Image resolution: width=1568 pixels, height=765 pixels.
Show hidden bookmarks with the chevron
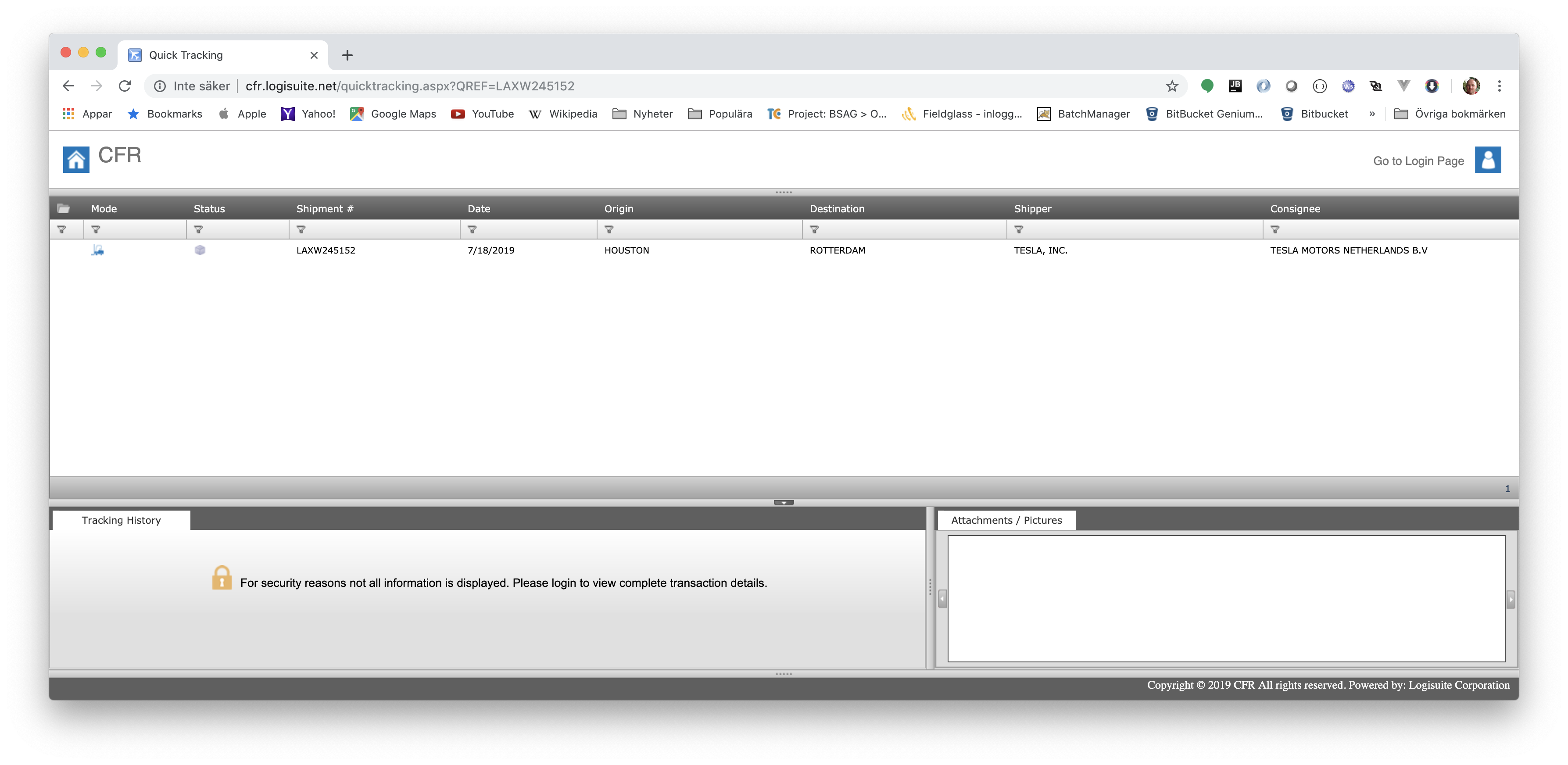[1371, 114]
